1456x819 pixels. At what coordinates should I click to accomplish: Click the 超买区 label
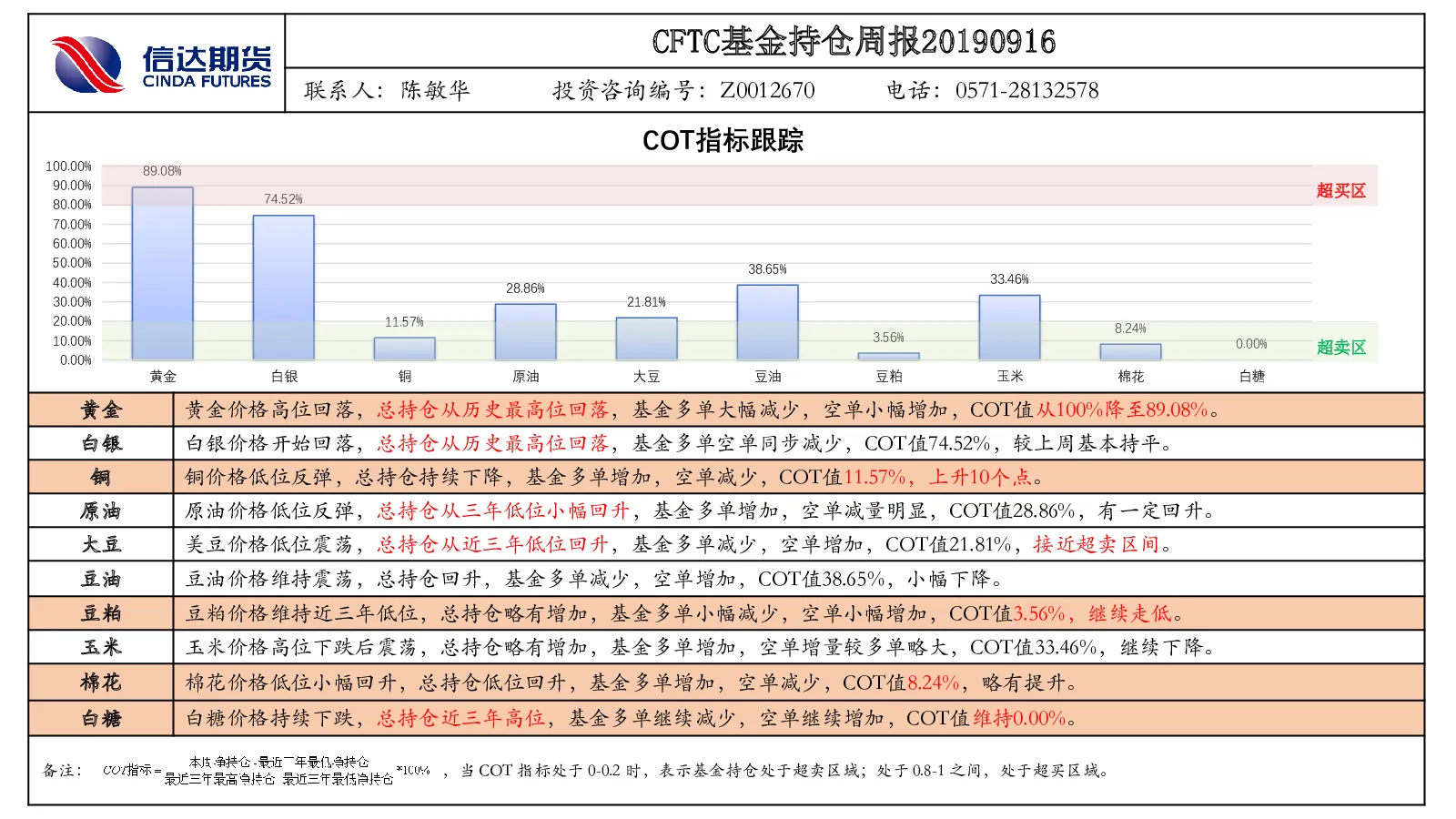pos(1341,191)
